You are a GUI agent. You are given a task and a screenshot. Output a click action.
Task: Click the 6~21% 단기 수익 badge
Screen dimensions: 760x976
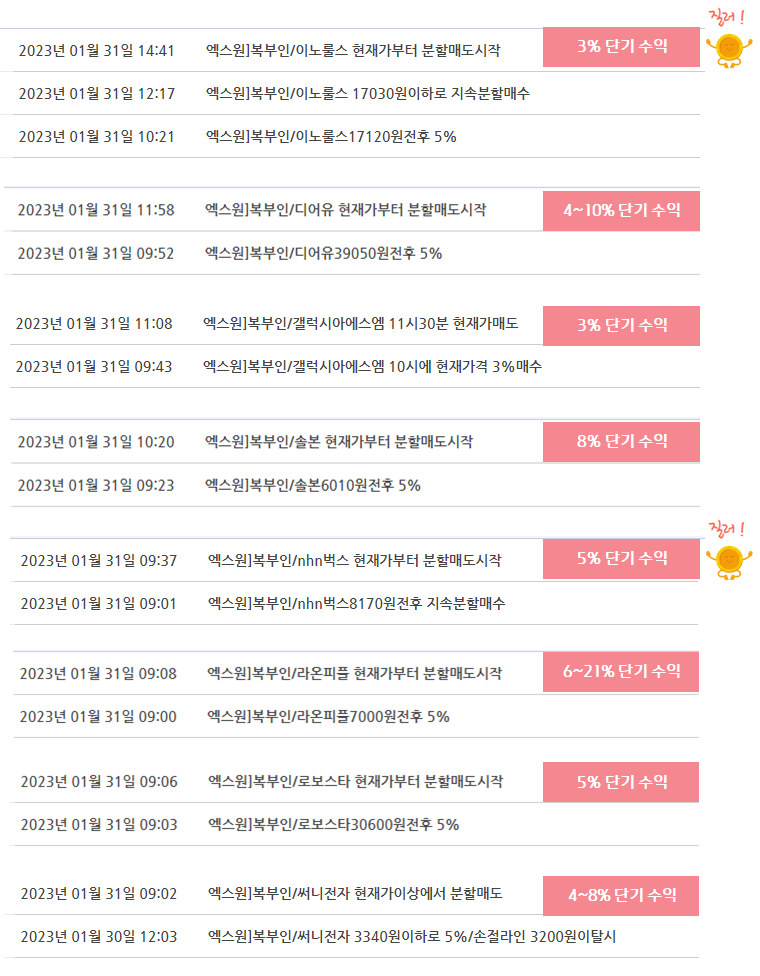point(621,672)
